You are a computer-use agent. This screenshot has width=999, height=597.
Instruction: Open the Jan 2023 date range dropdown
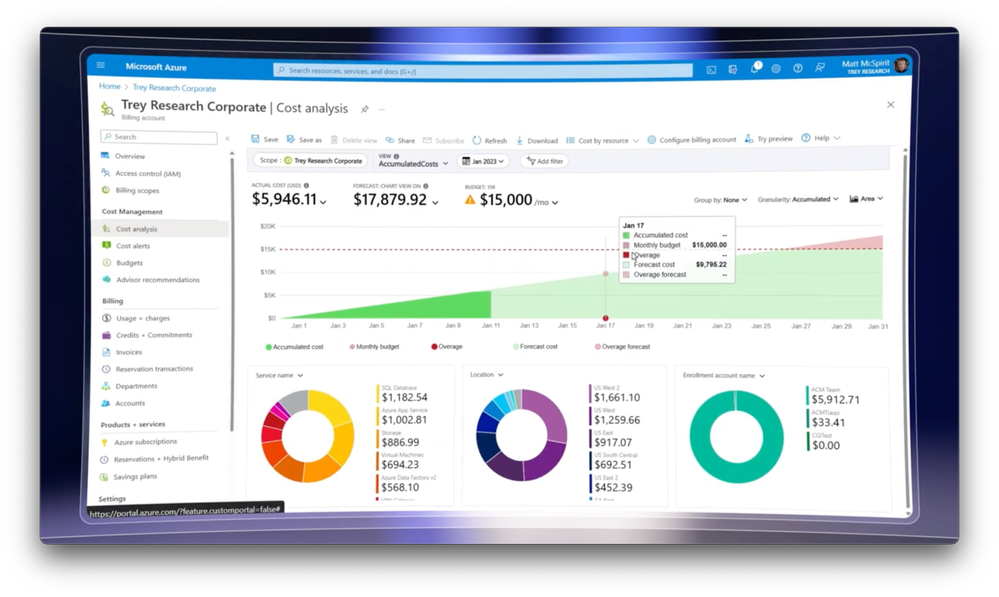484,161
